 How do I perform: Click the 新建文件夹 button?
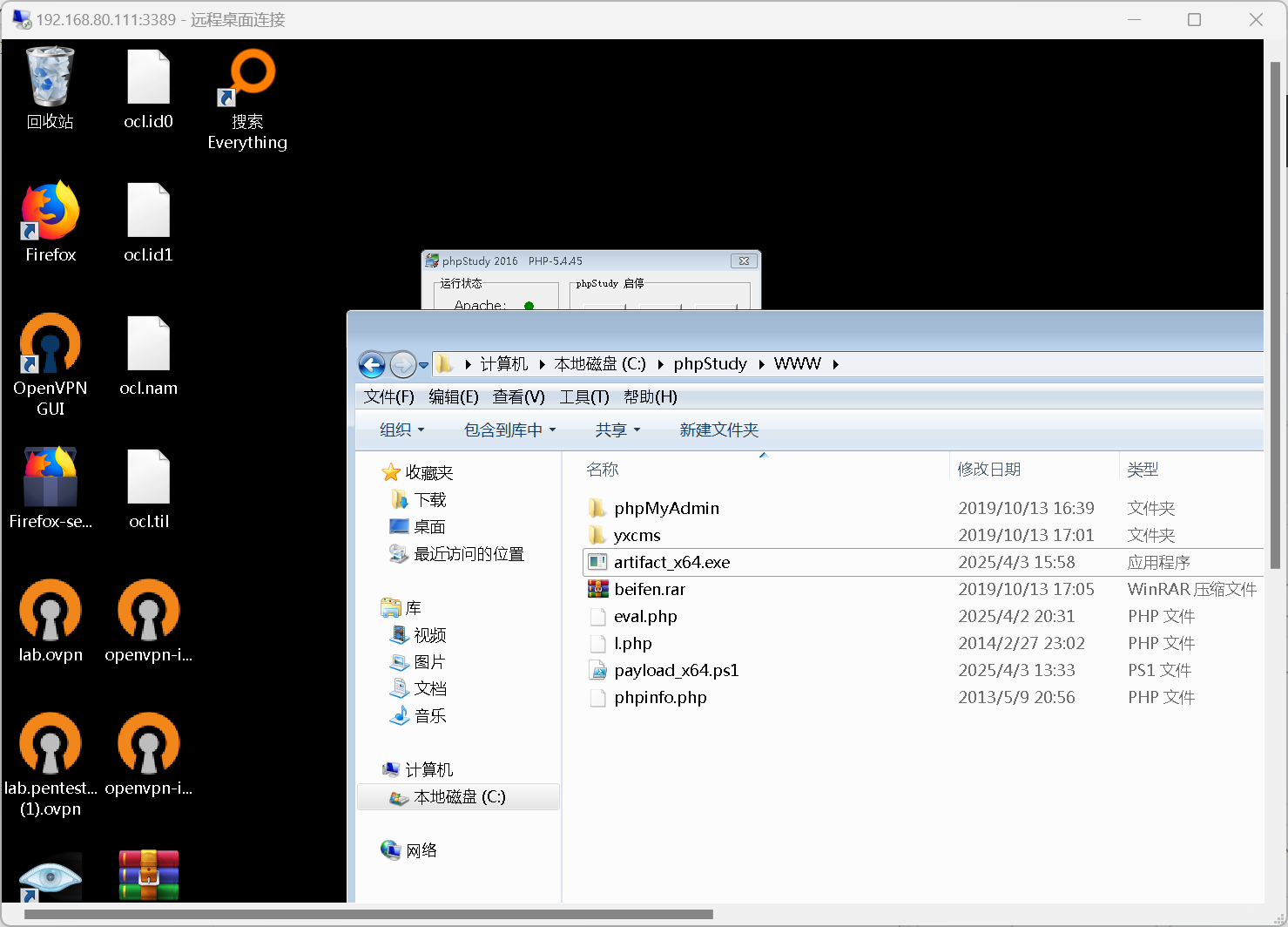[x=718, y=430]
